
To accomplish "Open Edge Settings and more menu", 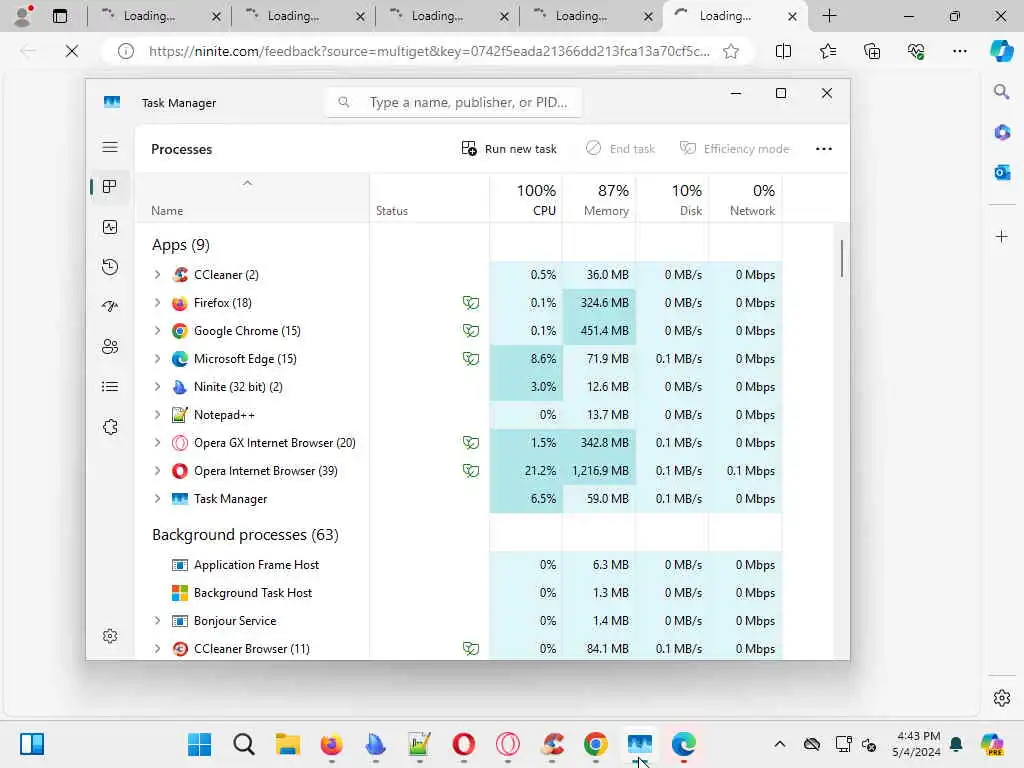I will pos(959,51).
